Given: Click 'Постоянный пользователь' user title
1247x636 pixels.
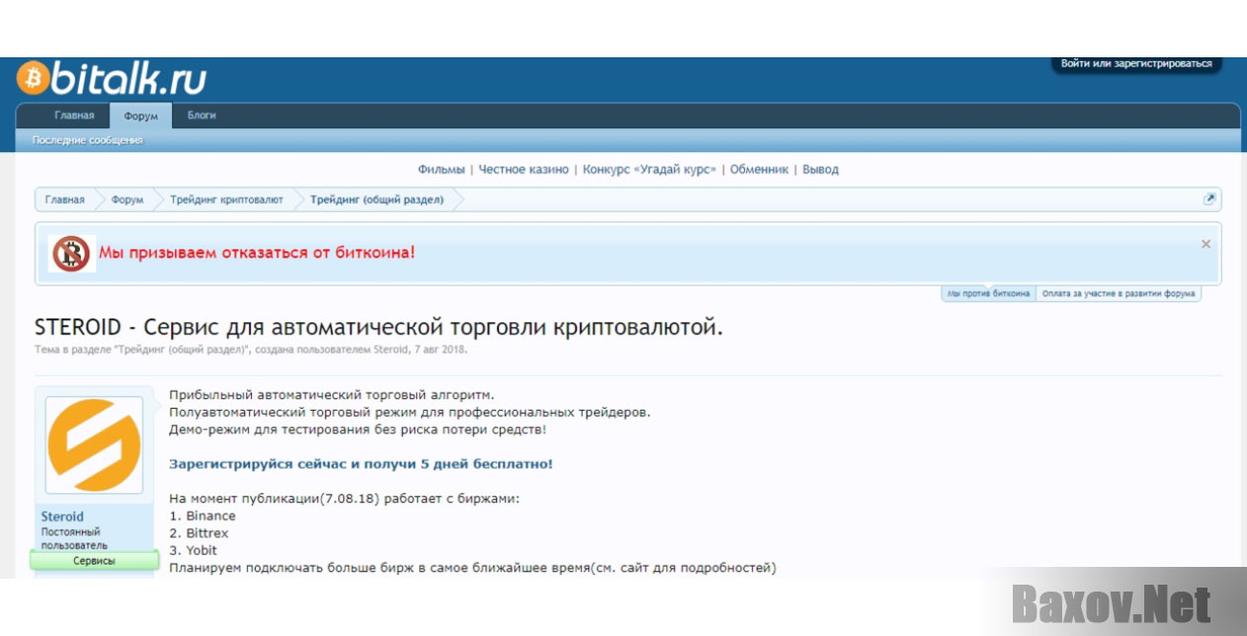Looking at the screenshot, I should (74, 539).
